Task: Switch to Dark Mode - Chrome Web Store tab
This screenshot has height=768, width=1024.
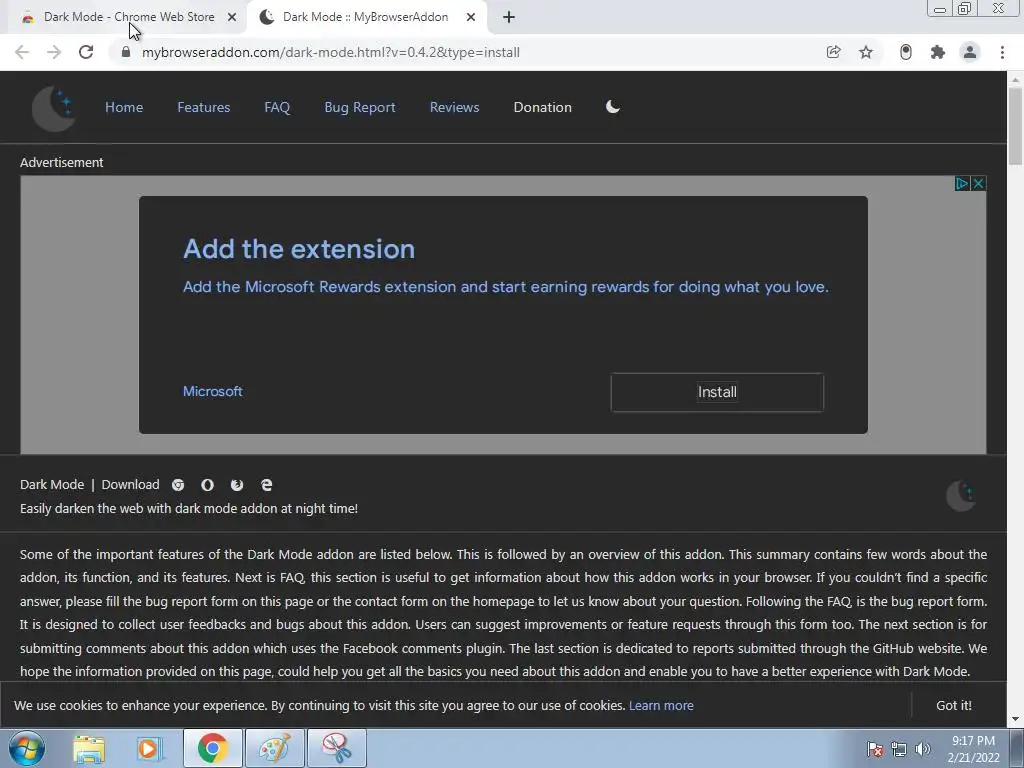Action: point(123,18)
